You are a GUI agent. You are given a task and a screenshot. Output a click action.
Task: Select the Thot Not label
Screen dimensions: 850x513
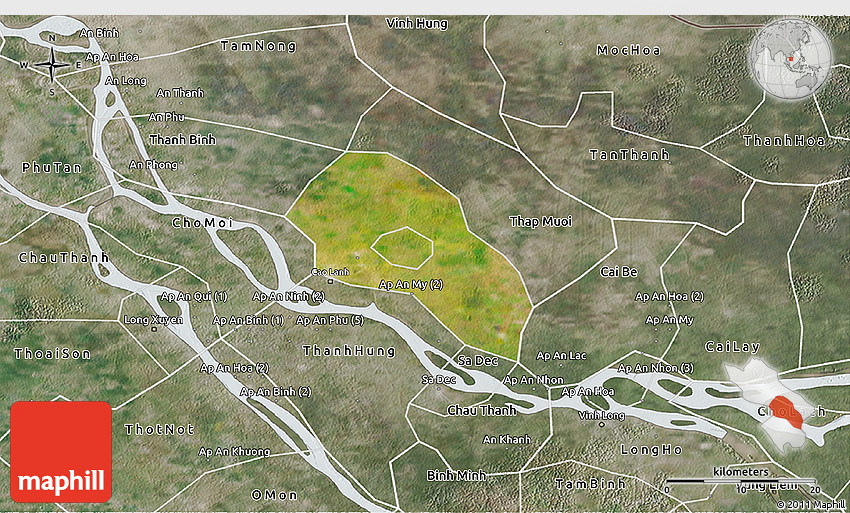coord(159,429)
